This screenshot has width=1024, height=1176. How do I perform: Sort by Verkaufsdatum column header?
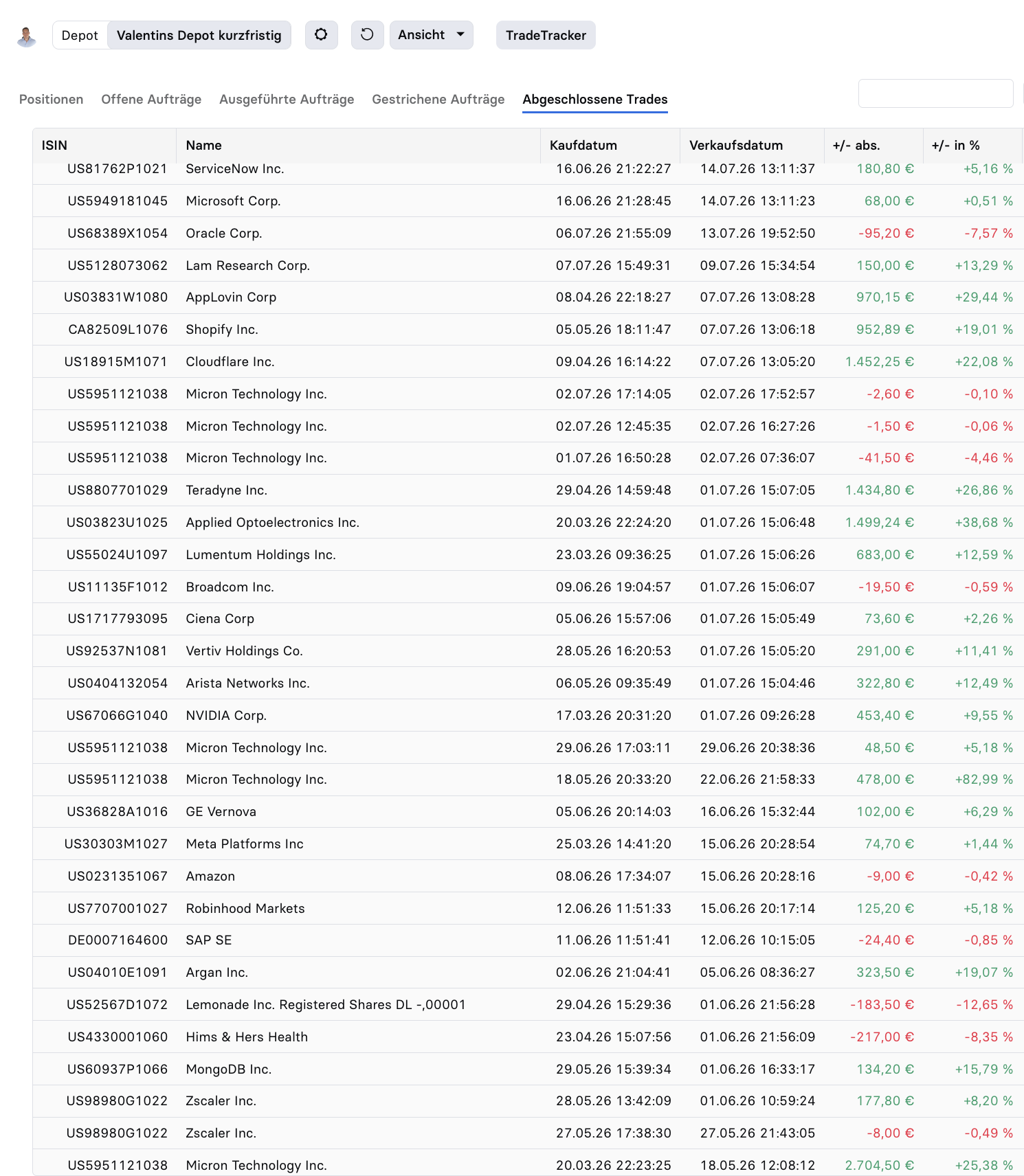point(752,146)
